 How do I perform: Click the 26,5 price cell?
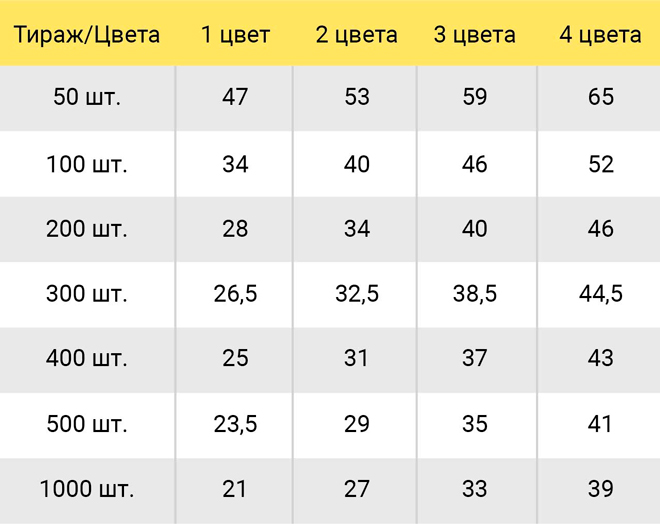coord(235,294)
